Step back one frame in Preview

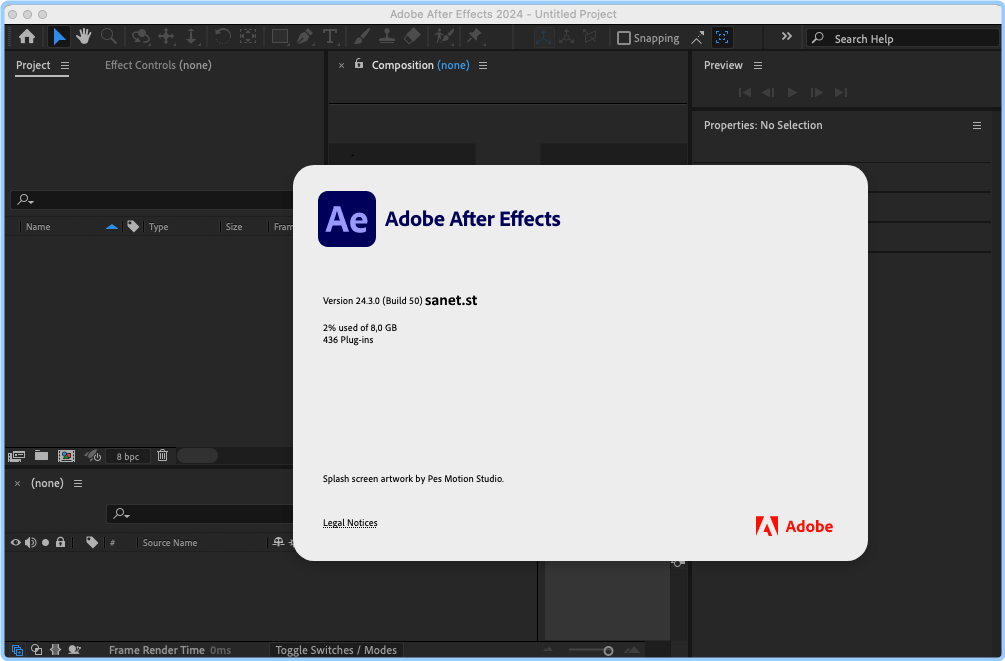tap(768, 92)
